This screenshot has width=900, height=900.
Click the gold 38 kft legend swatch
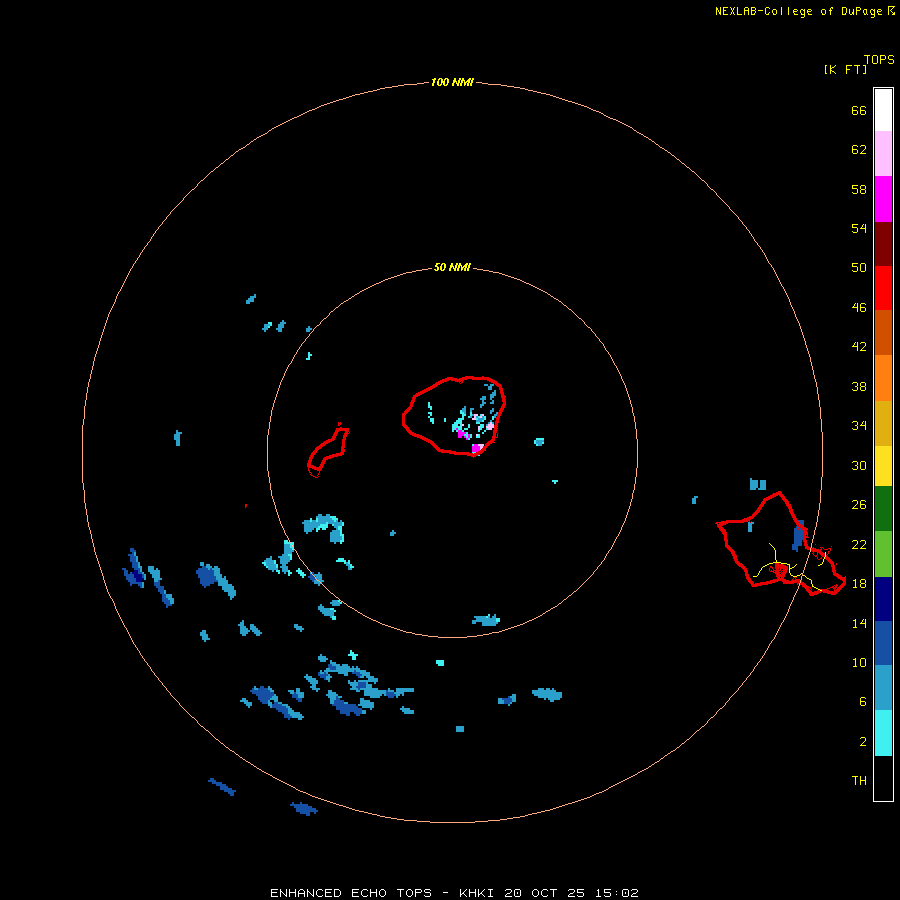click(883, 423)
